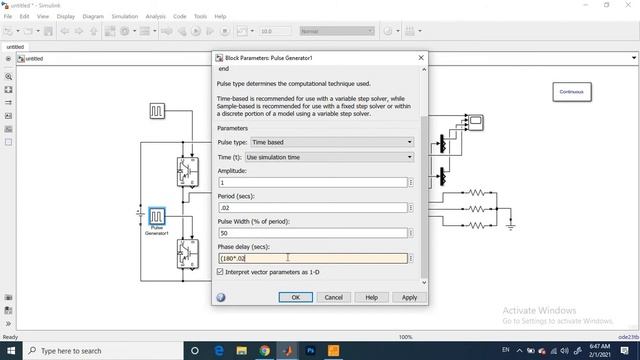Viewport: 640px width, 360px height.
Task: Click the Stop simulation button
Action: point(225,31)
